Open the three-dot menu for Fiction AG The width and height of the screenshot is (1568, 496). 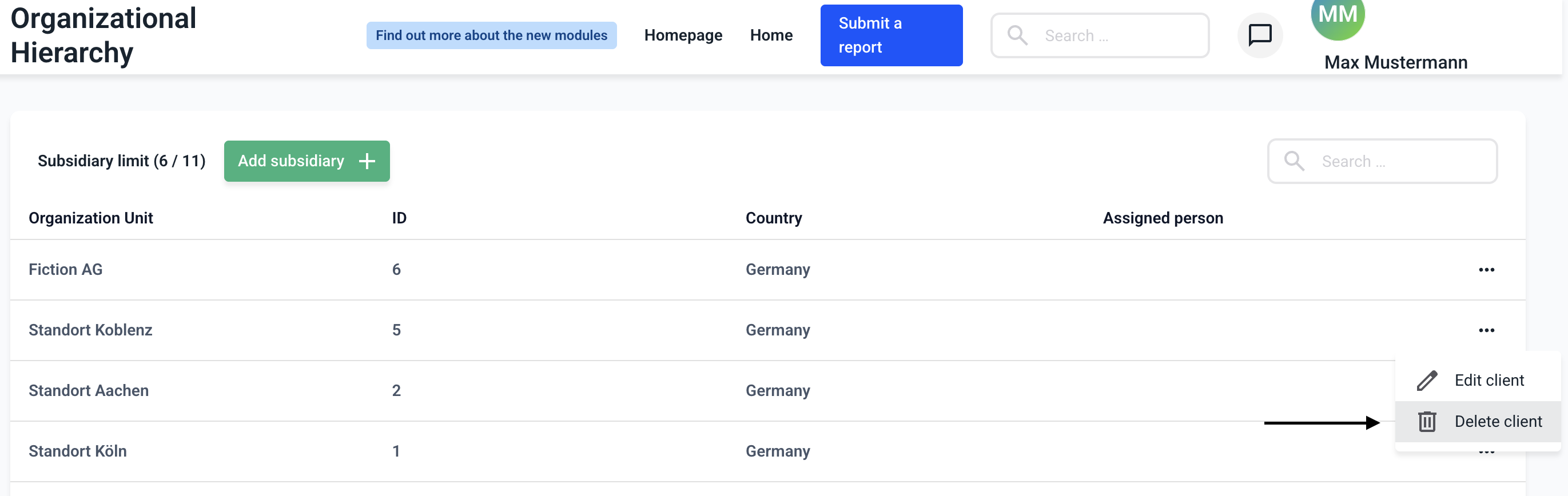coord(1486,270)
